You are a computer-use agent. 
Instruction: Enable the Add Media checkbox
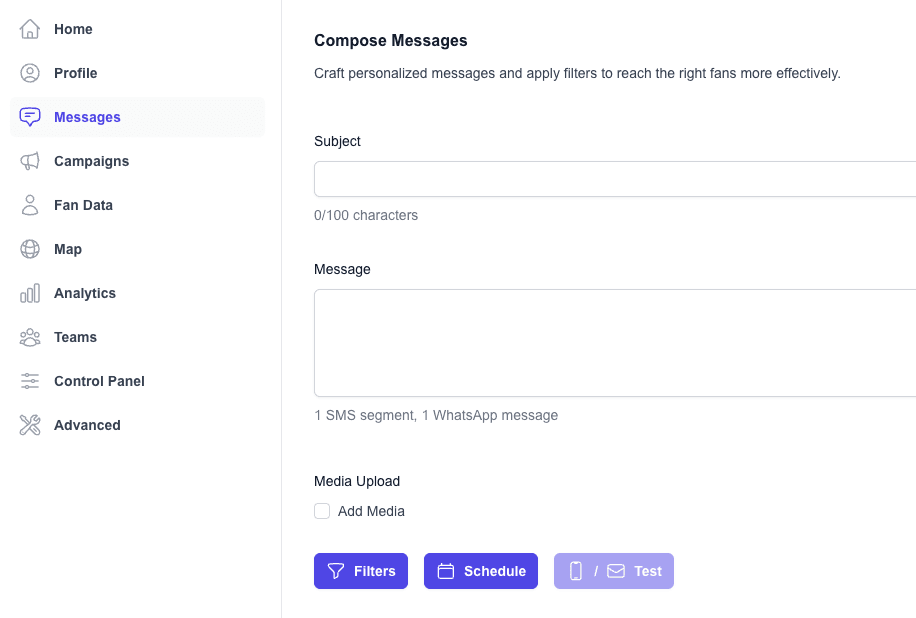coord(322,511)
